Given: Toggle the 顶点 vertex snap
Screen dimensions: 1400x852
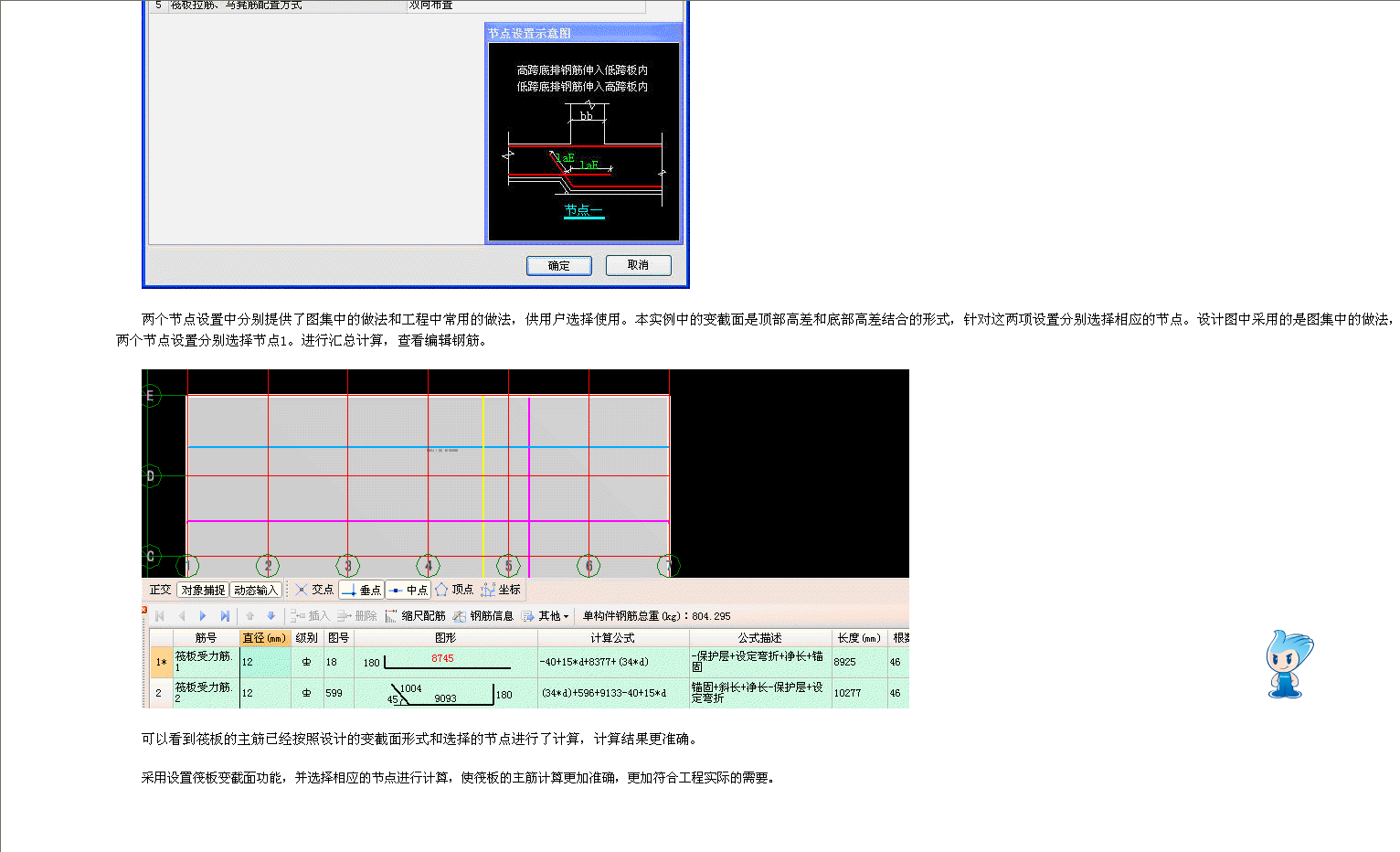Looking at the screenshot, I should 454,590.
